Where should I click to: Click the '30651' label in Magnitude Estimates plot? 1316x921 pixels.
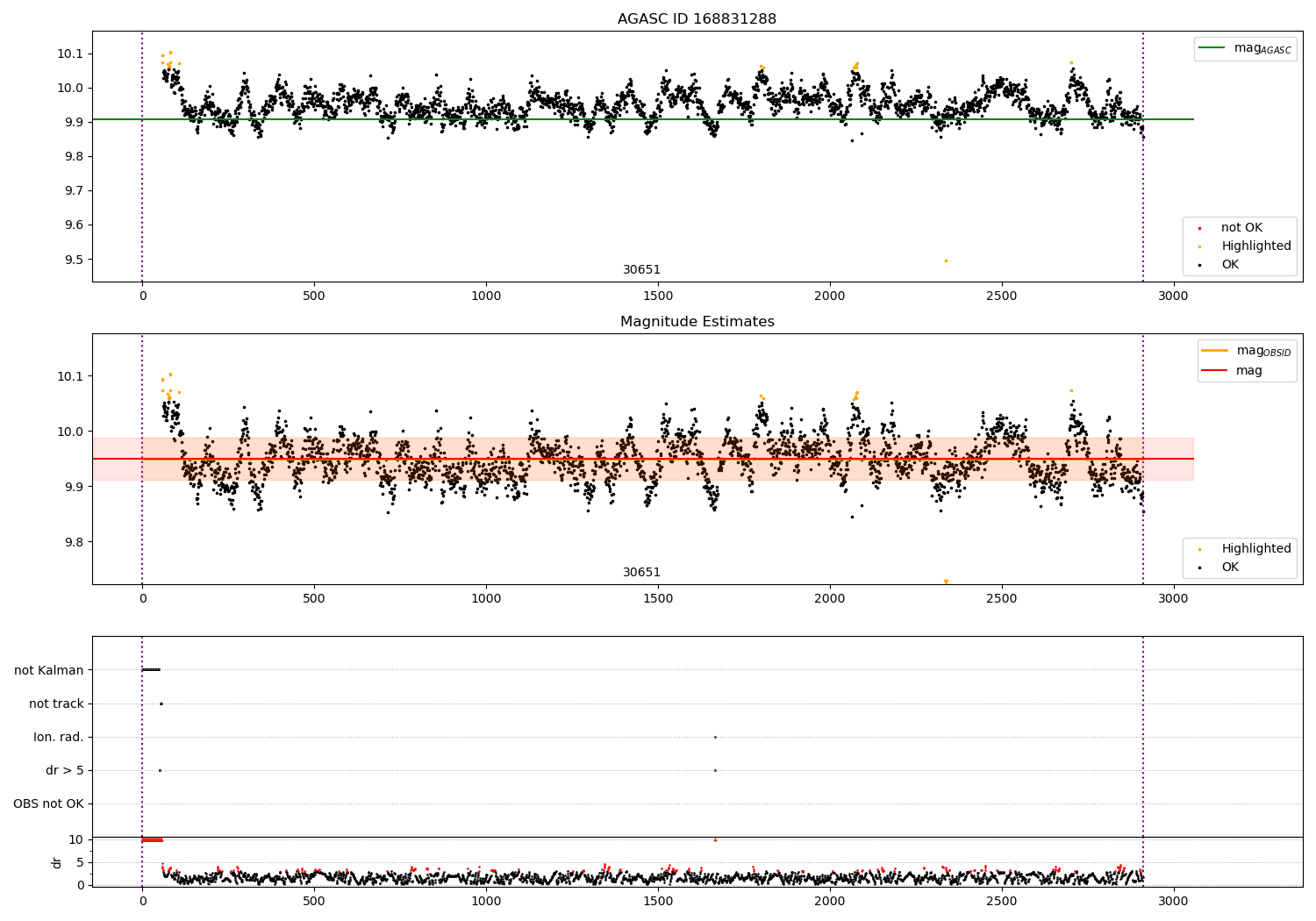[x=641, y=573]
